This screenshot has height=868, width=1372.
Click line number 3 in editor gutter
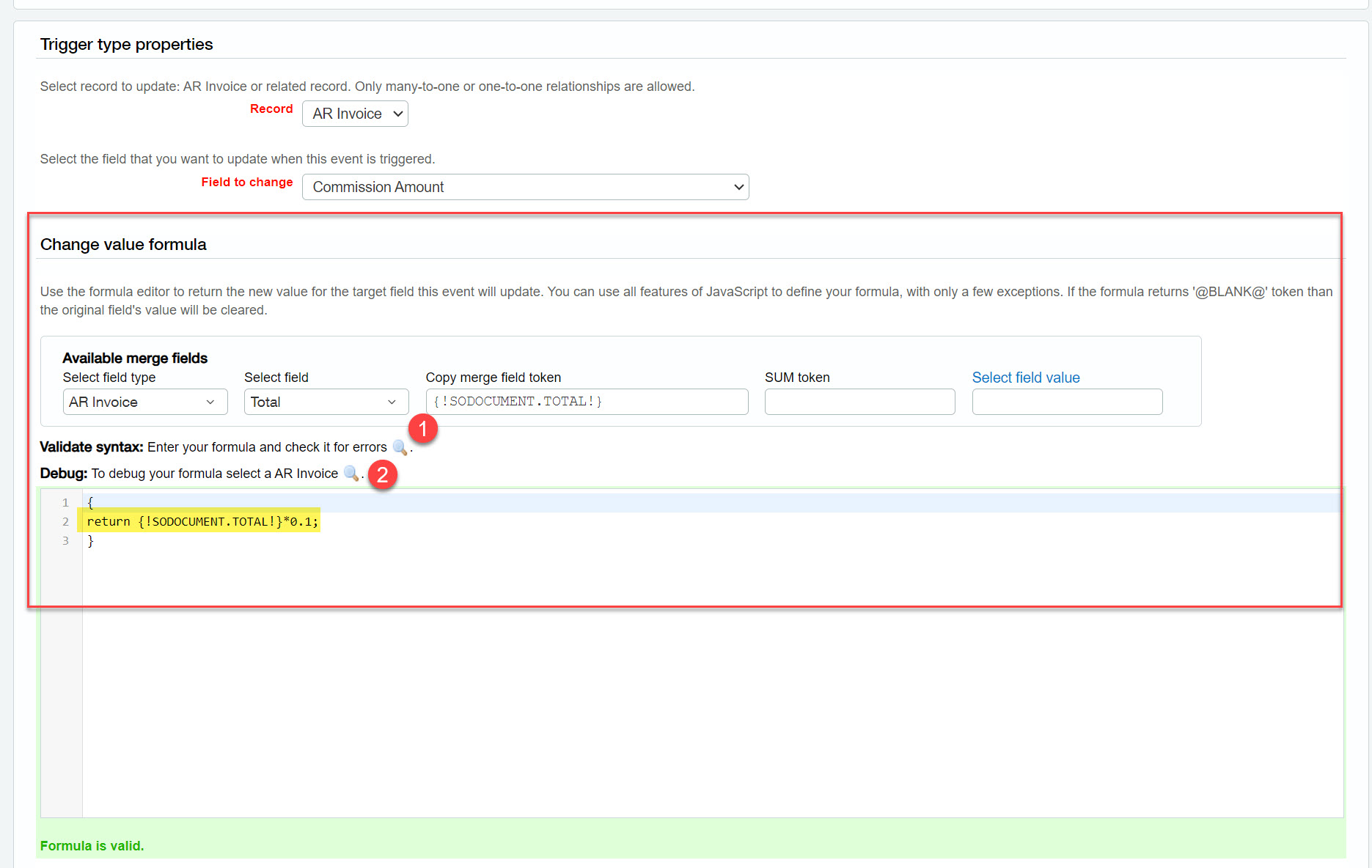[x=65, y=541]
